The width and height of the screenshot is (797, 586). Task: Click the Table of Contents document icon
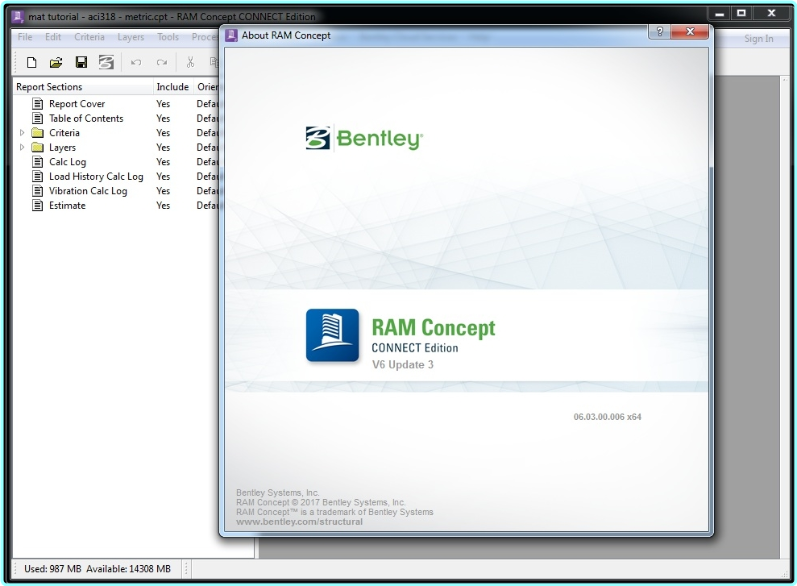38,118
